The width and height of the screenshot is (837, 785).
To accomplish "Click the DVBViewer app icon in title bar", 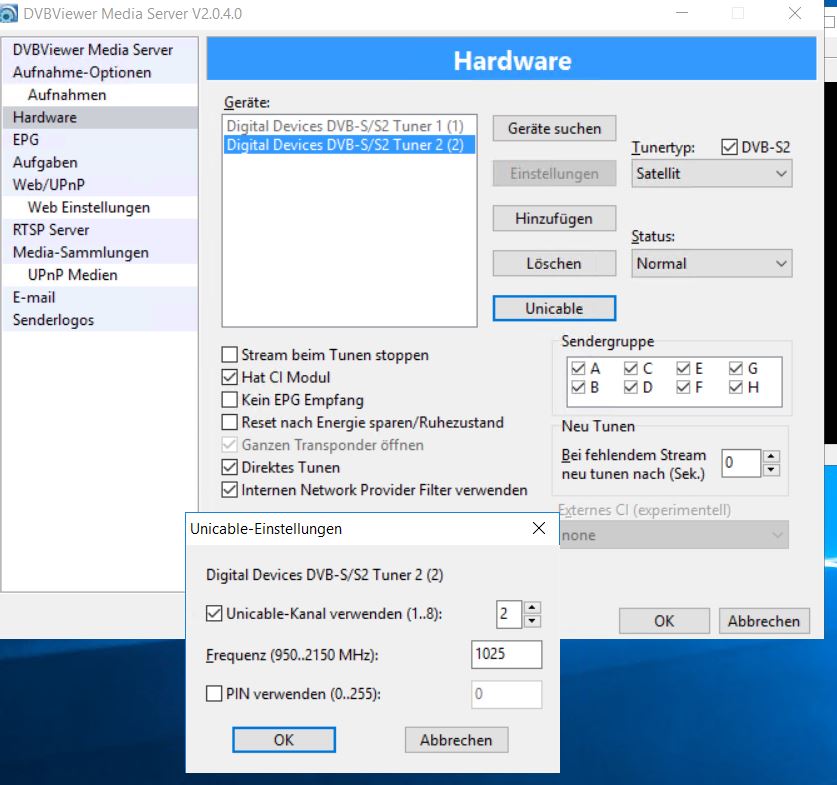I will (x=8, y=13).
